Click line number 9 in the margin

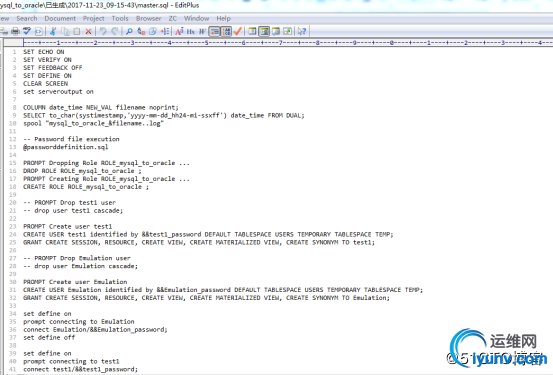tap(14, 115)
